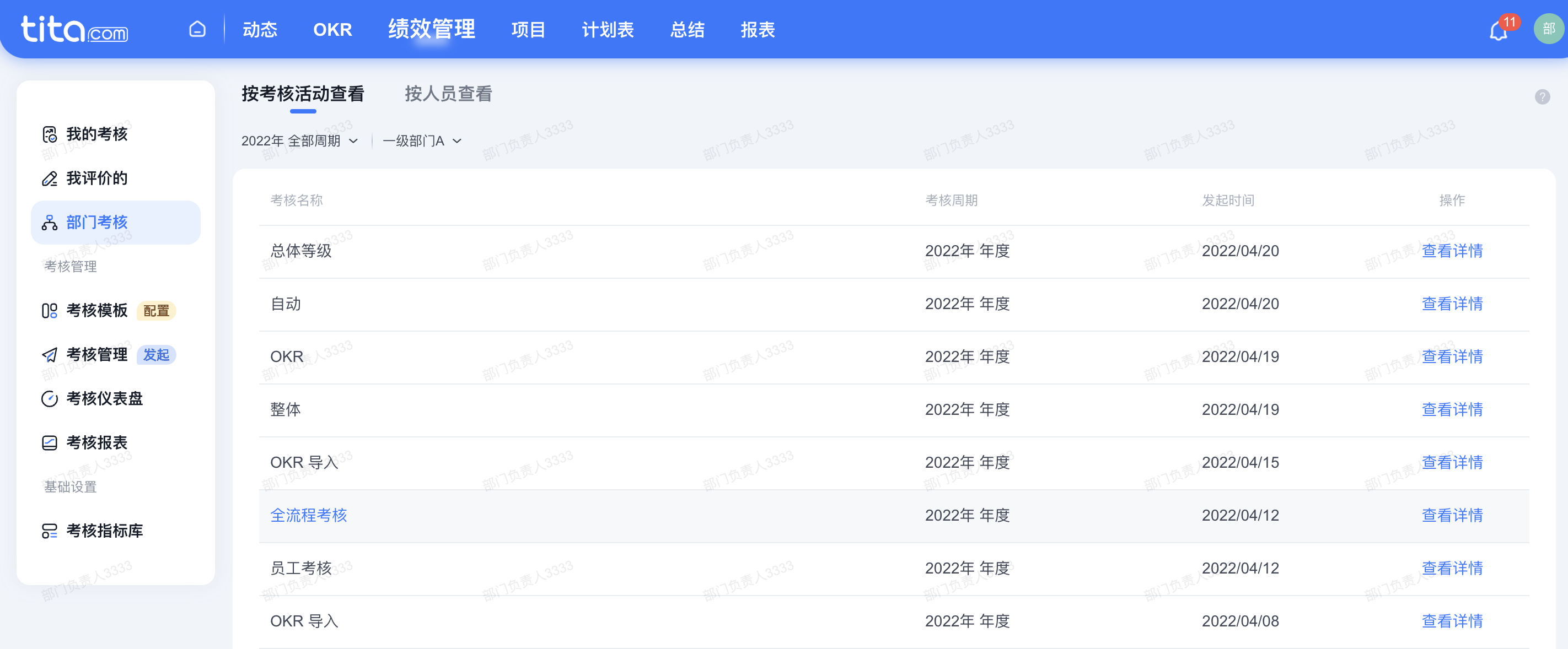Click the tita.com logo
Viewport: 1568px width, 649px height.
point(74,29)
